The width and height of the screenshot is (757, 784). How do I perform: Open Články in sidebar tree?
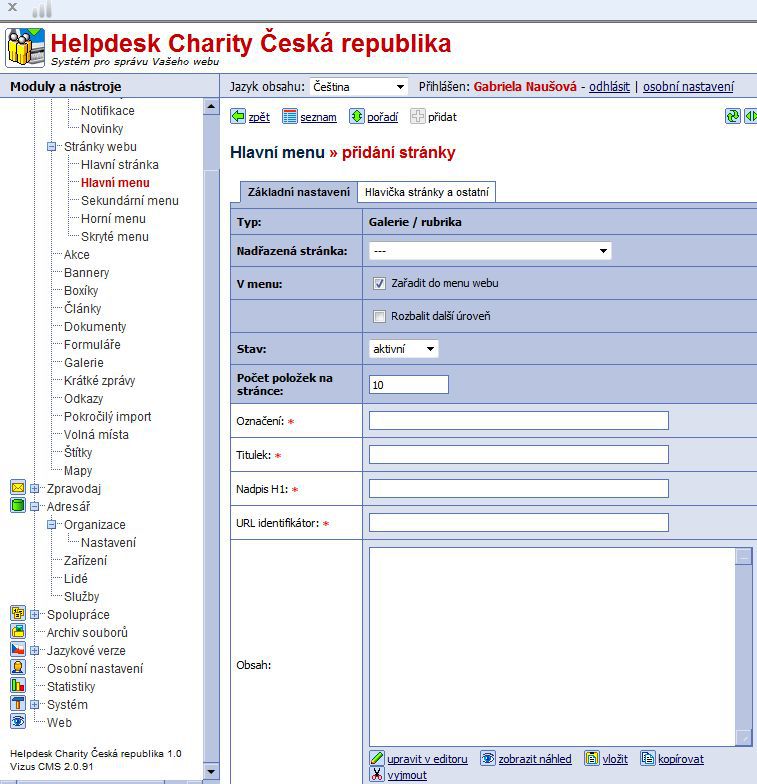pyautogui.click(x=82, y=308)
